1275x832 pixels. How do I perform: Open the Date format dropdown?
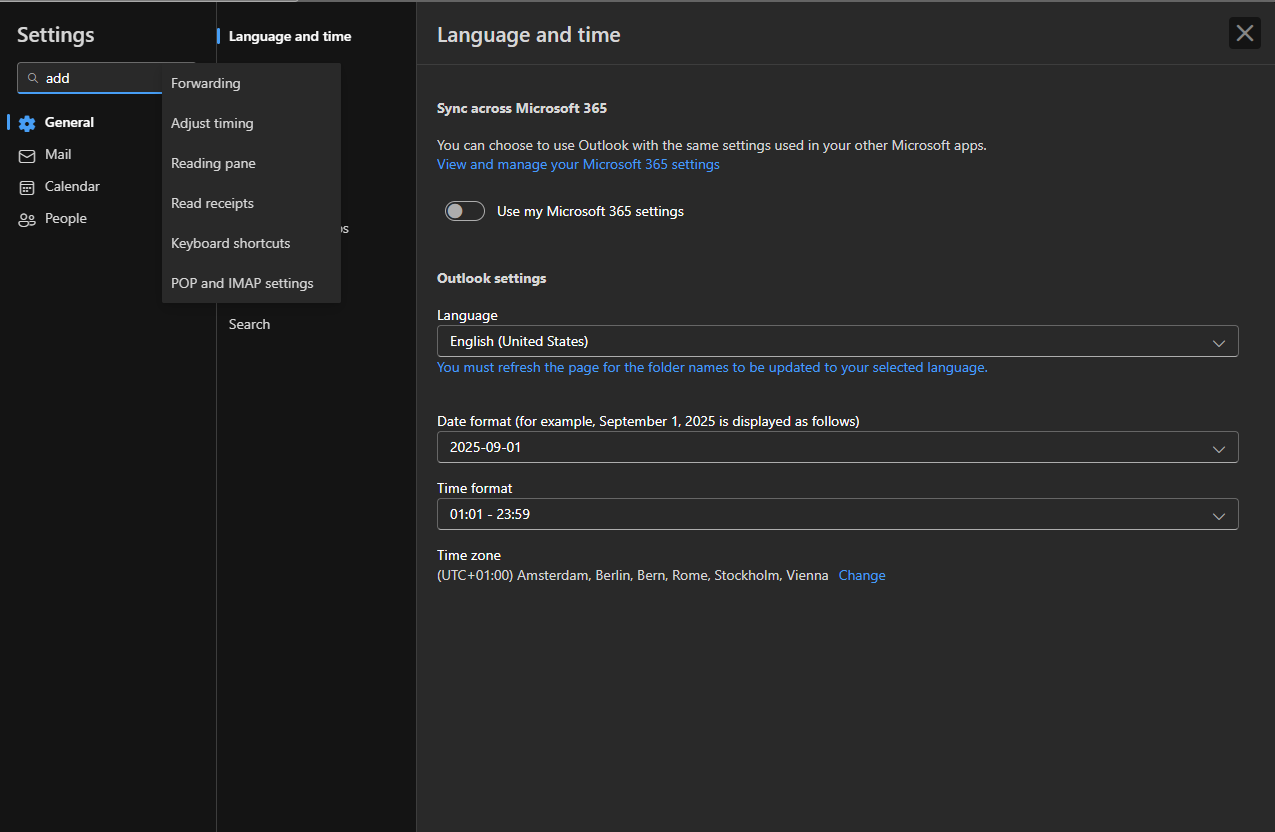point(838,447)
